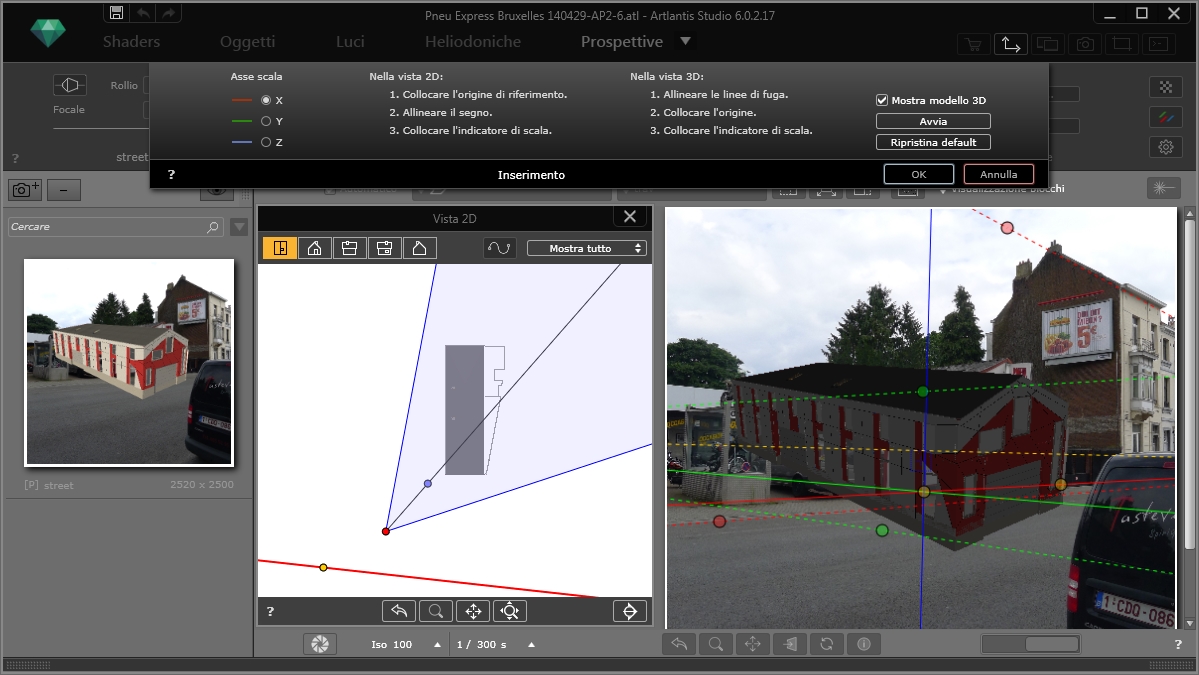Switch to the Luci tab
This screenshot has height=675, width=1199.
350,41
